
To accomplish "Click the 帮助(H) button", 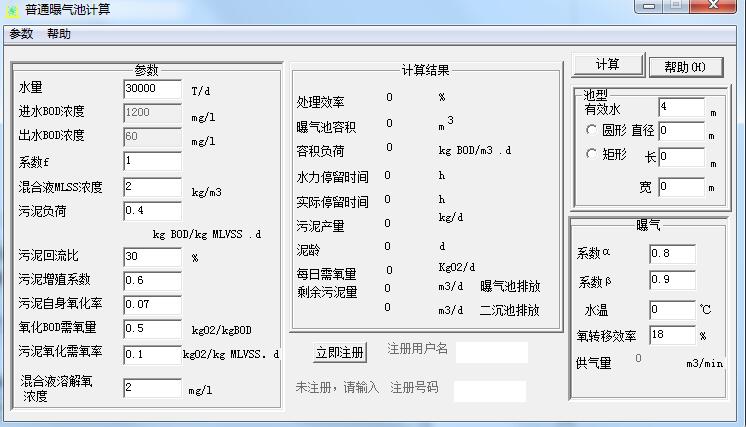I will (x=686, y=67).
